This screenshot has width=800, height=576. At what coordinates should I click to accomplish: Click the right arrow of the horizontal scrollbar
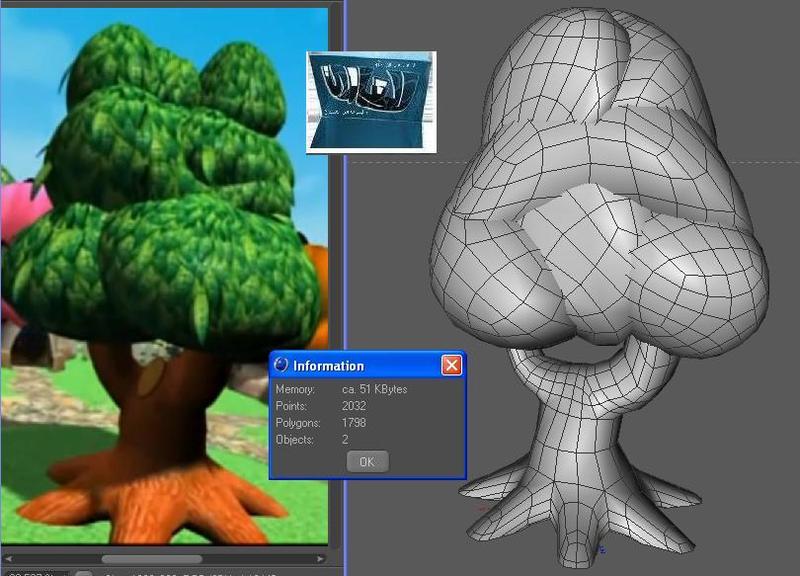320,559
